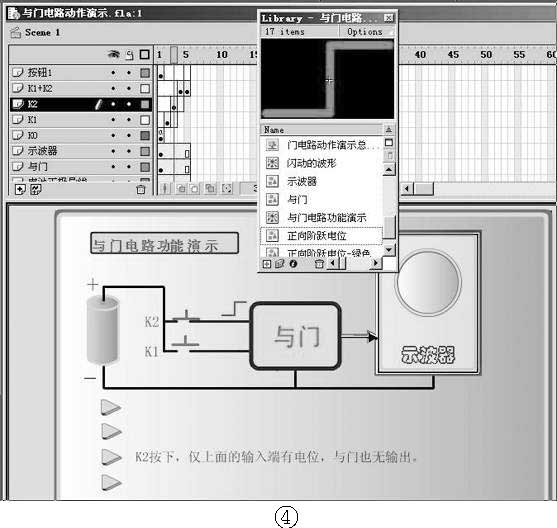Click the K1 switch on stage

click(x=185, y=342)
